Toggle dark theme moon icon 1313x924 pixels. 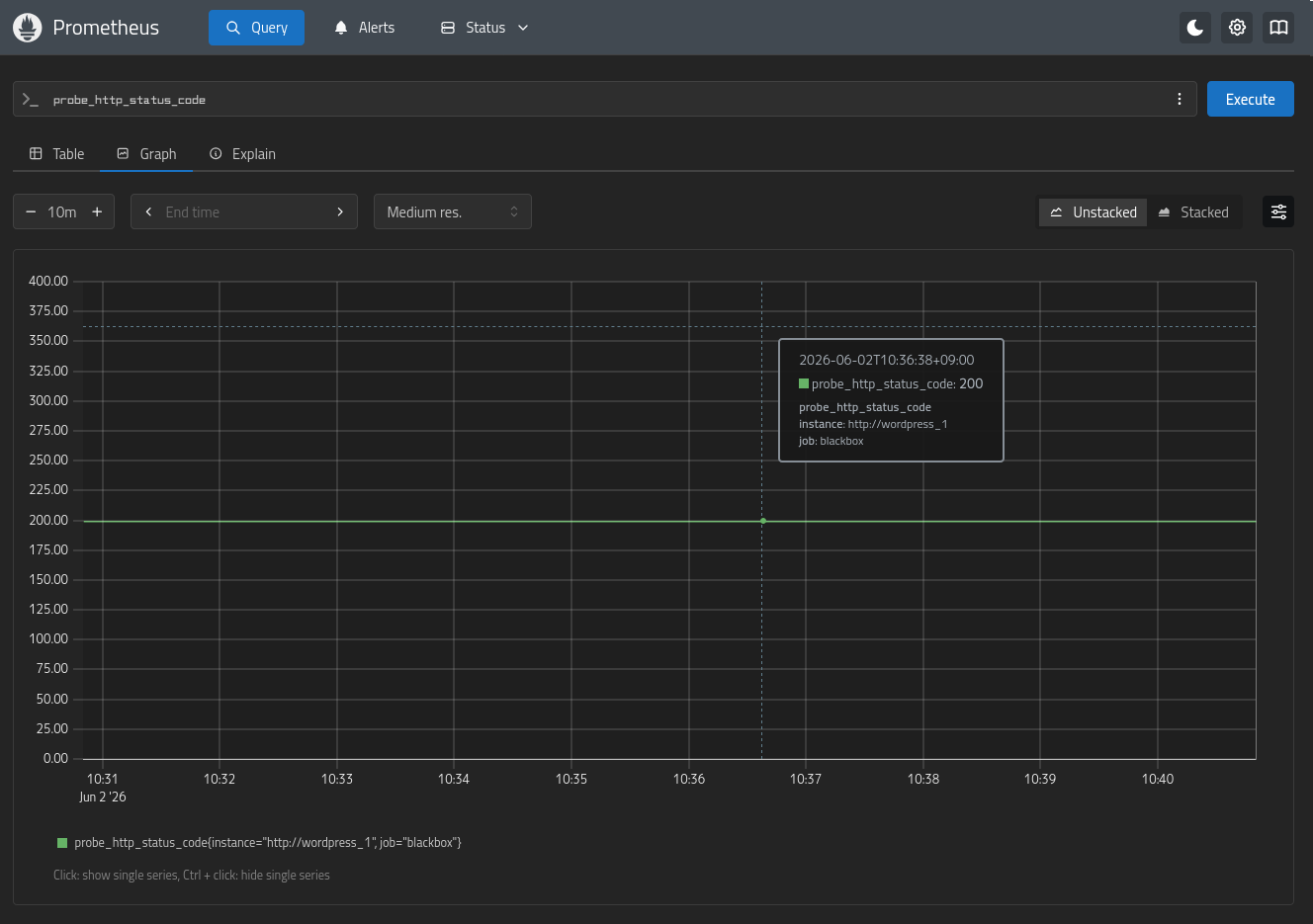[1195, 28]
